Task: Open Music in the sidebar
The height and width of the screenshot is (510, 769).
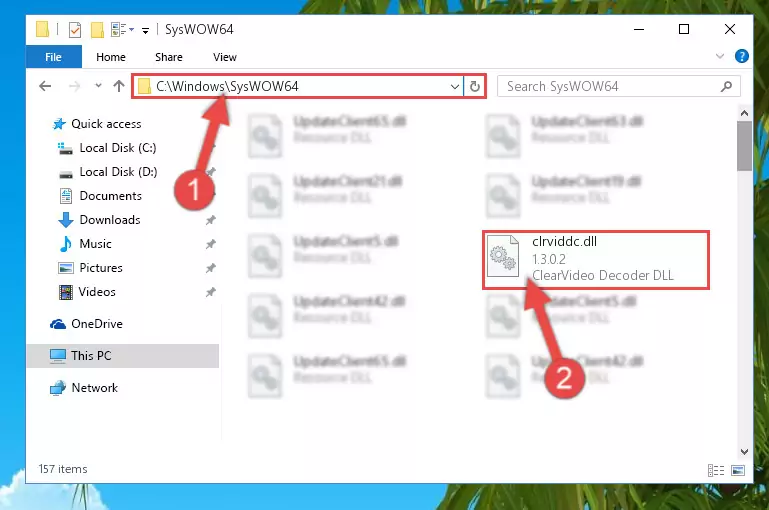Action: pos(85,244)
